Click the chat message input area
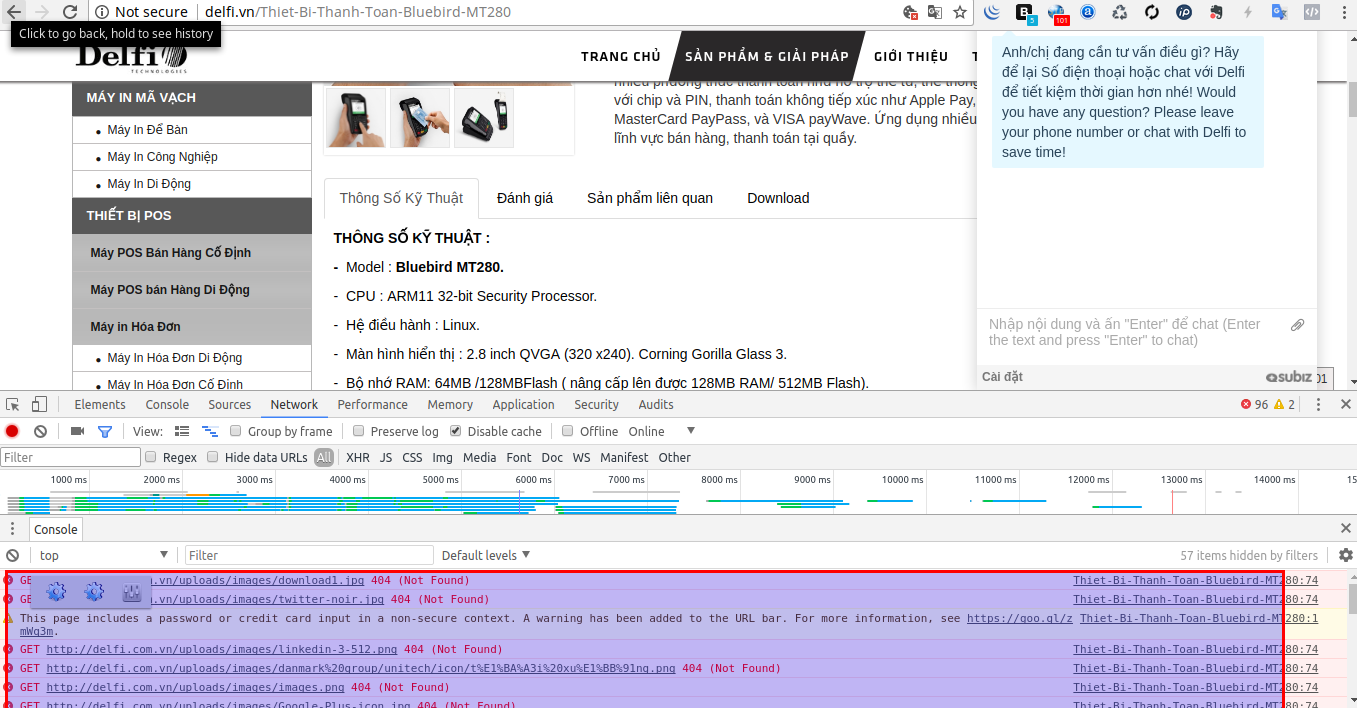Image resolution: width=1357 pixels, height=708 pixels. pos(1130,332)
